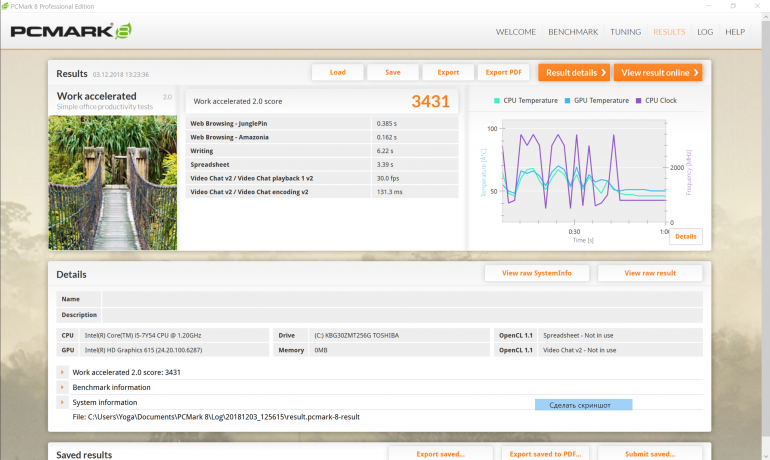Click the GPU Temperature legend swatch
Screen dimensions: 770x460
568,101
